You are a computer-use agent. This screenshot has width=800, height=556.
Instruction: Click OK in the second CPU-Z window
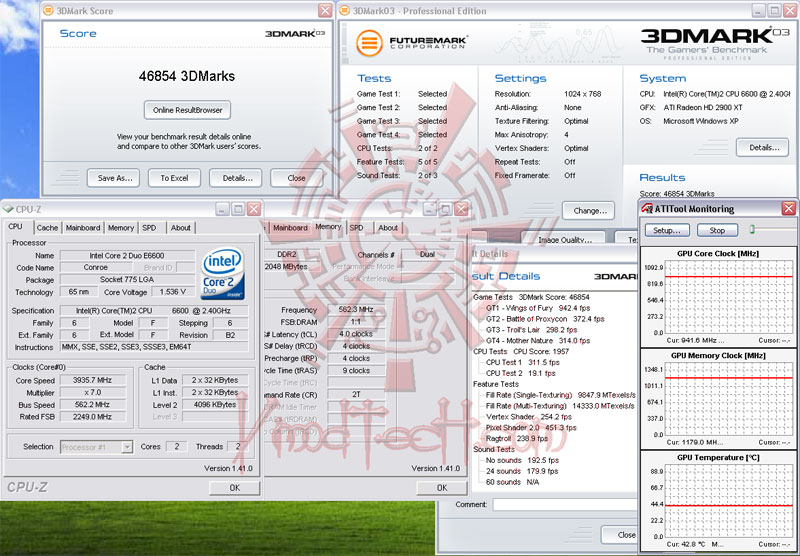coord(442,488)
